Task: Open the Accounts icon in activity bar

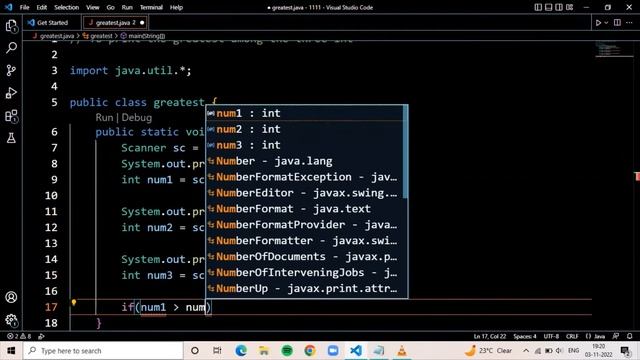Action: [11, 297]
